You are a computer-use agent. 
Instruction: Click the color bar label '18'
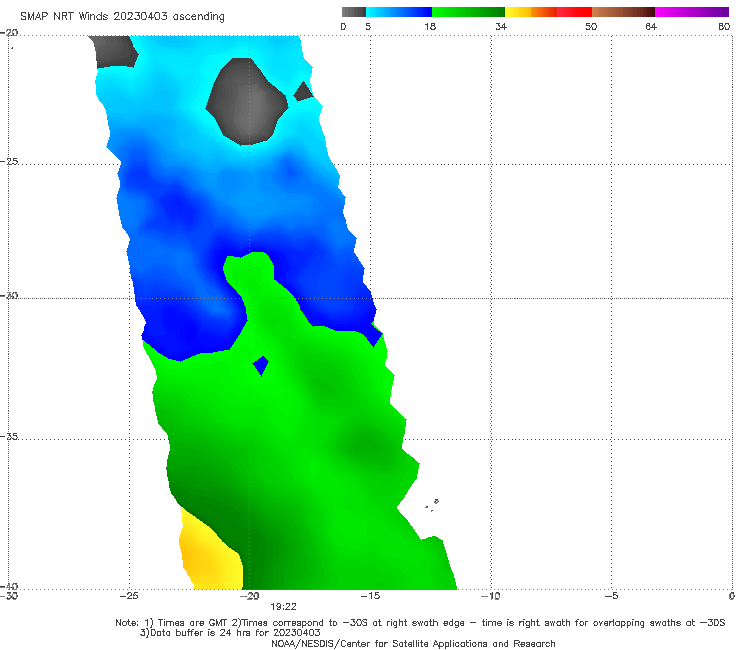point(430,26)
